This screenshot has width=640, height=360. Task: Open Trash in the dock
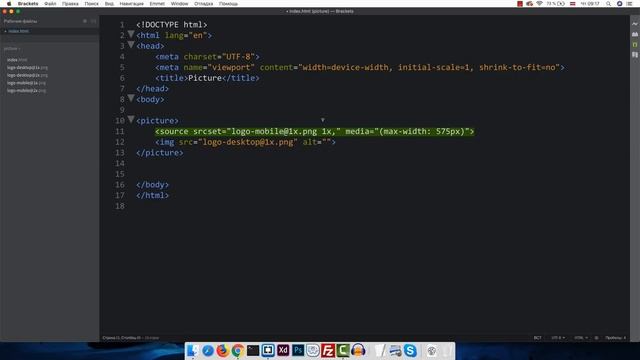click(447, 351)
